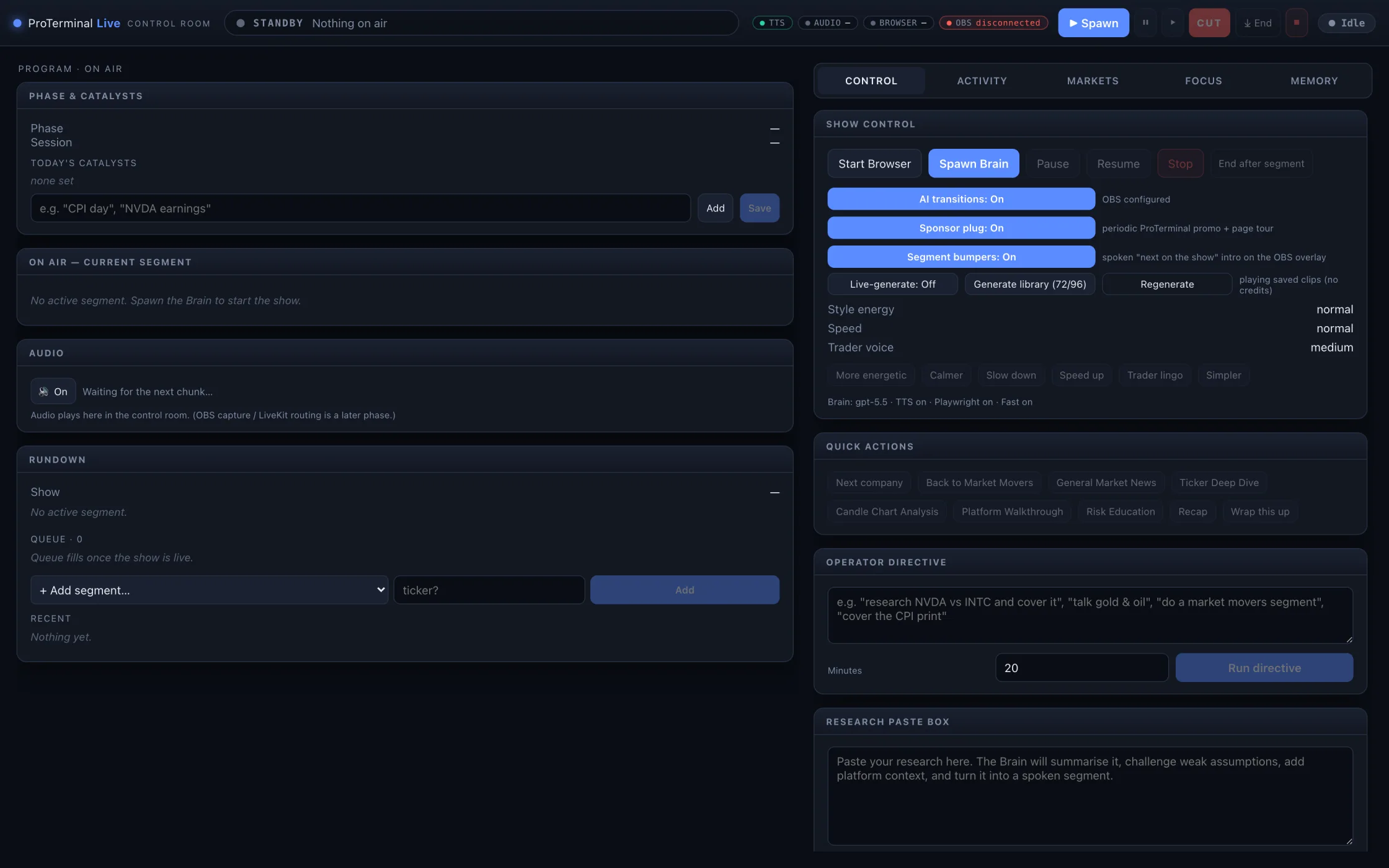This screenshot has width=1389, height=868.
Task: Click Recap quick action
Action: coord(1192,511)
